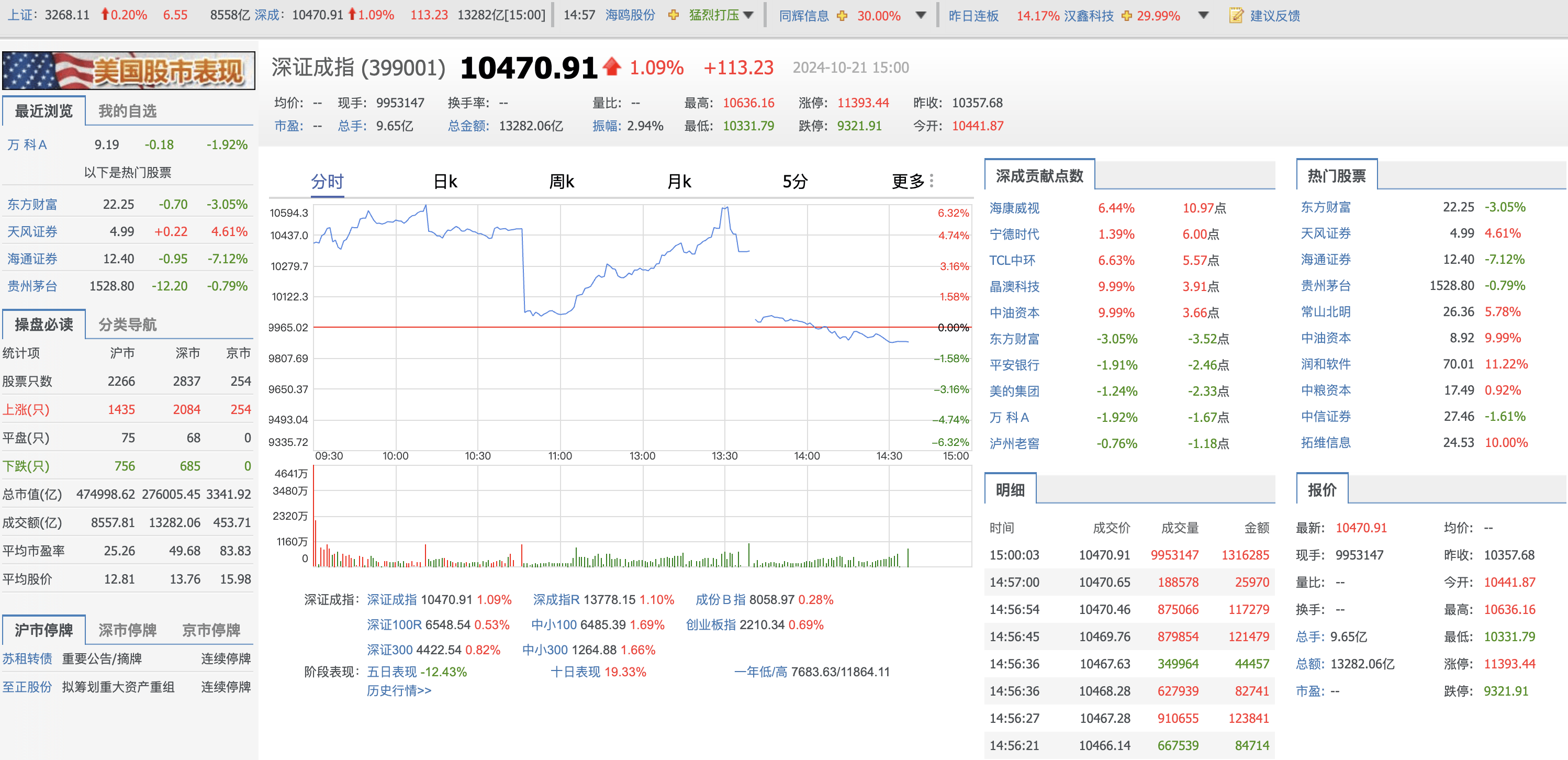The image size is (1568, 760).
Task: Click the 昨日连板 link in top bar
Action: tap(973, 15)
